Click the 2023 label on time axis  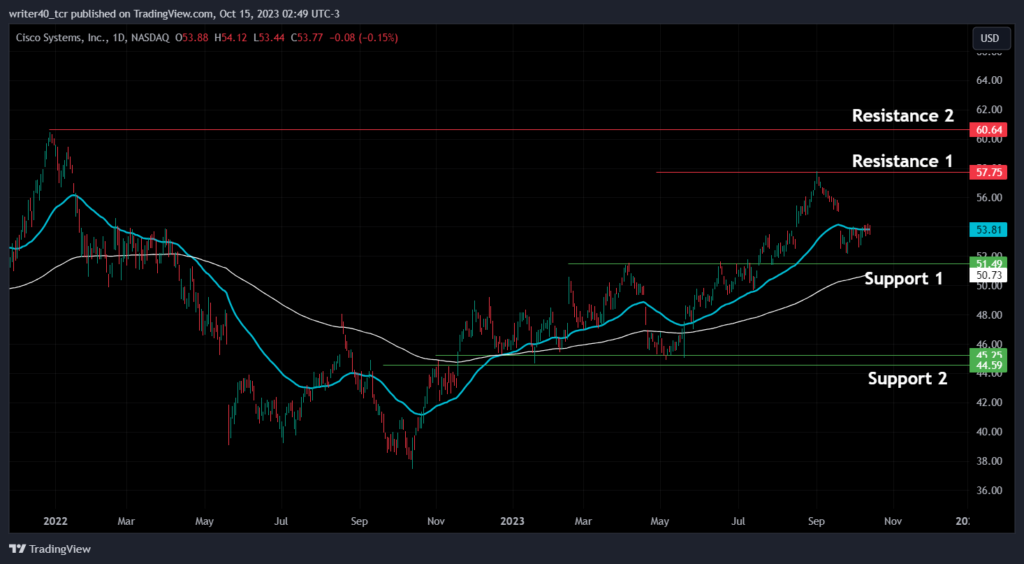pos(513,521)
